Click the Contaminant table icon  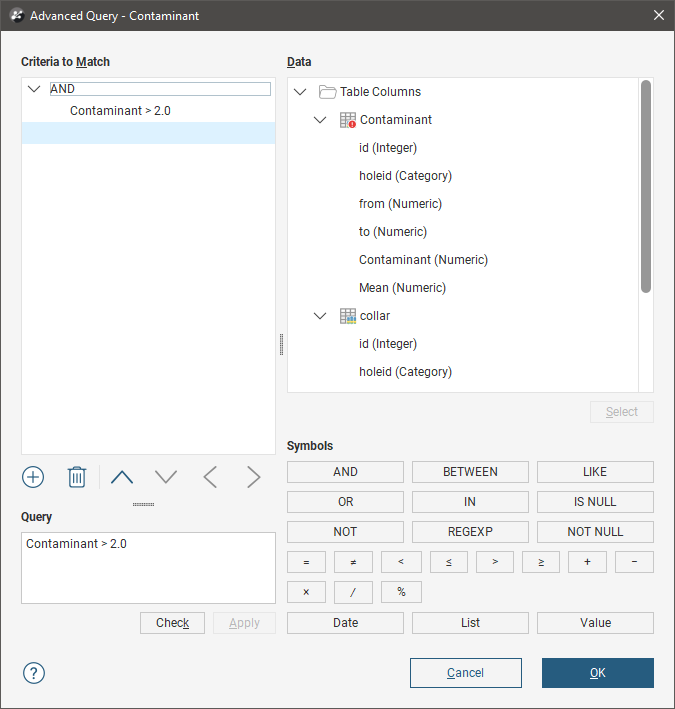348,120
